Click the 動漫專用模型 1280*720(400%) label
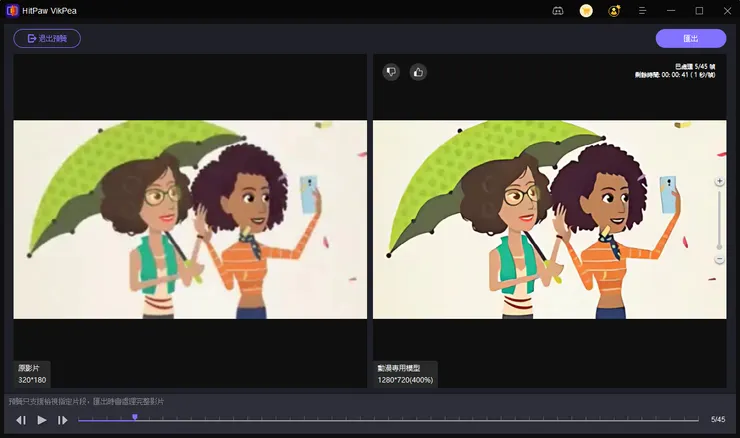The height and width of the screenshot is (438, 740). [x=405, y=374]
